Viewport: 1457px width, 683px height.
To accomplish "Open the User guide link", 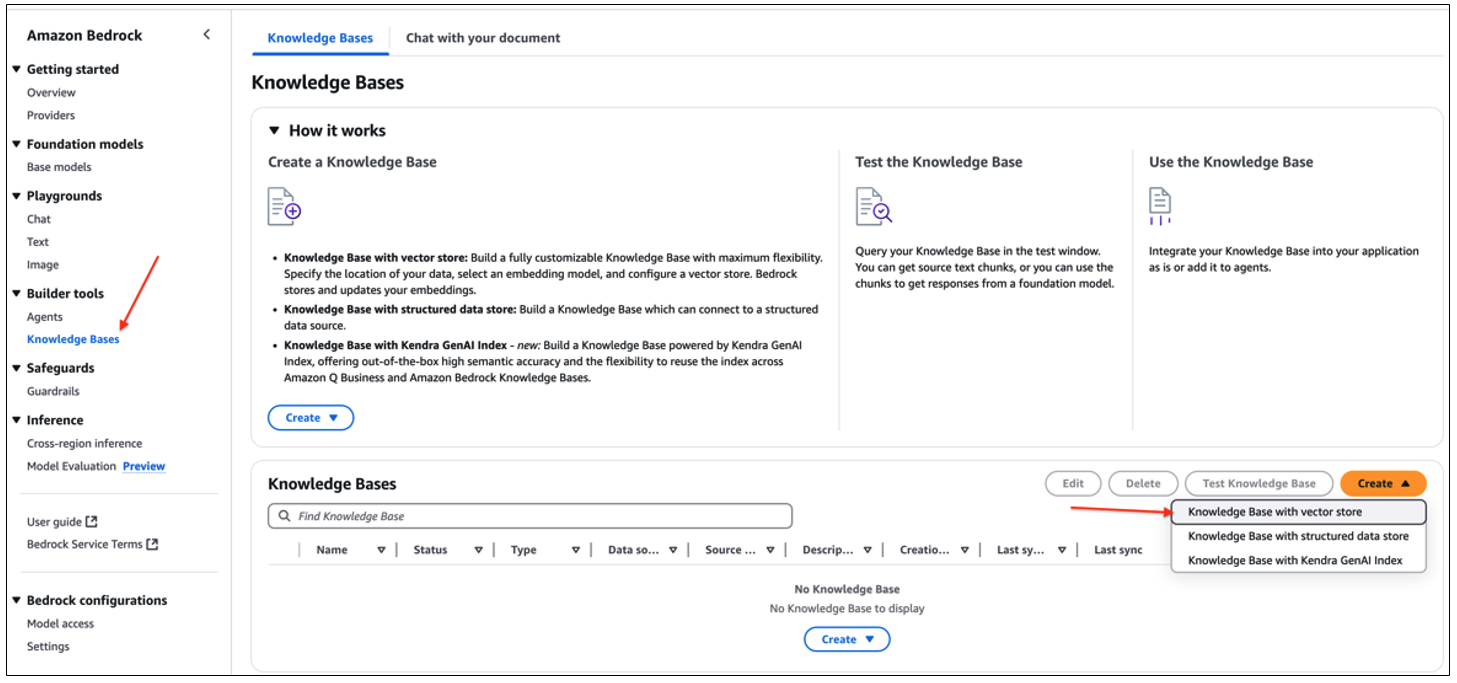I will (x=54, y=522).
